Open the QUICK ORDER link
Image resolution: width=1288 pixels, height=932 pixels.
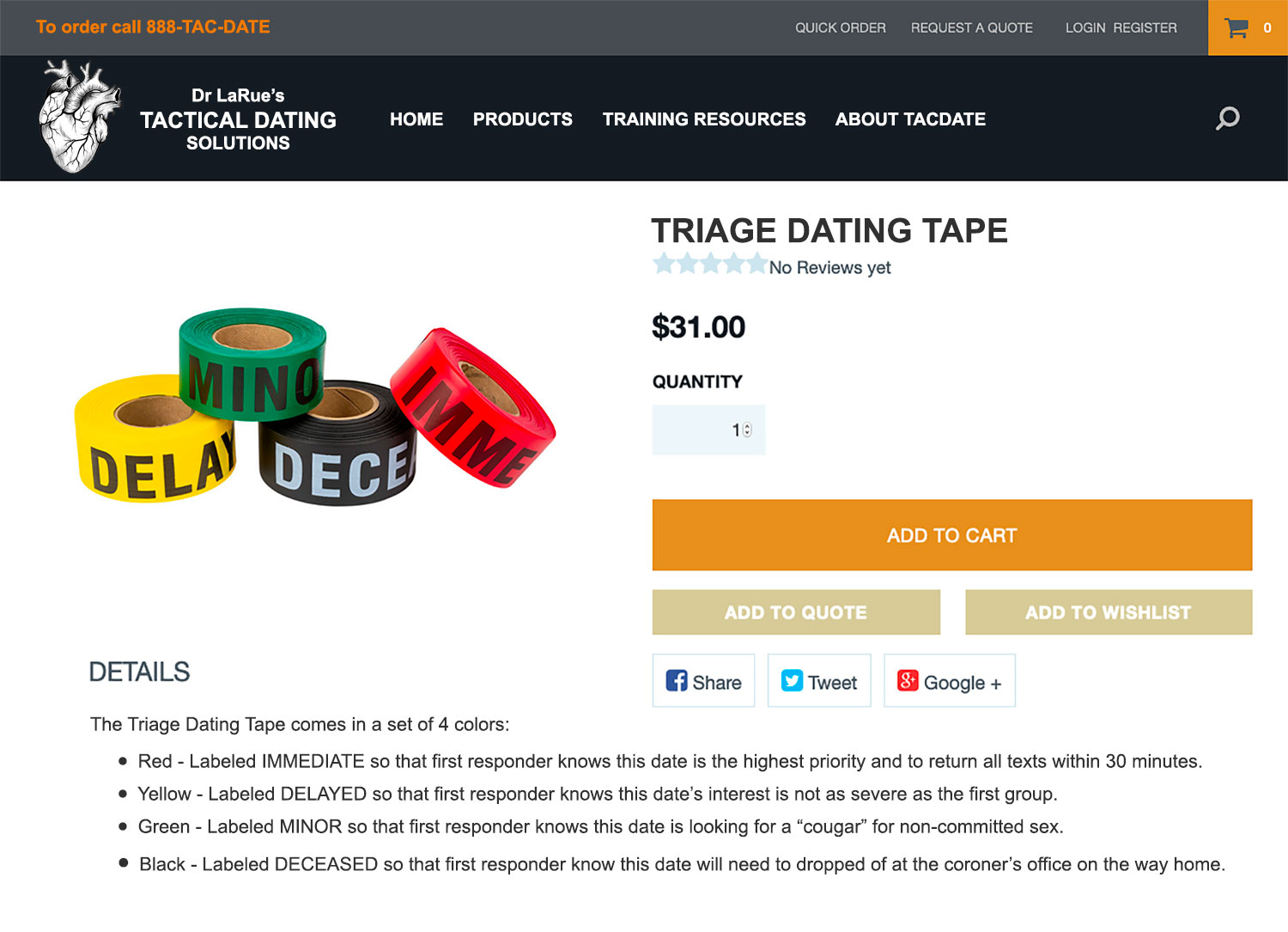pos(841,28)
